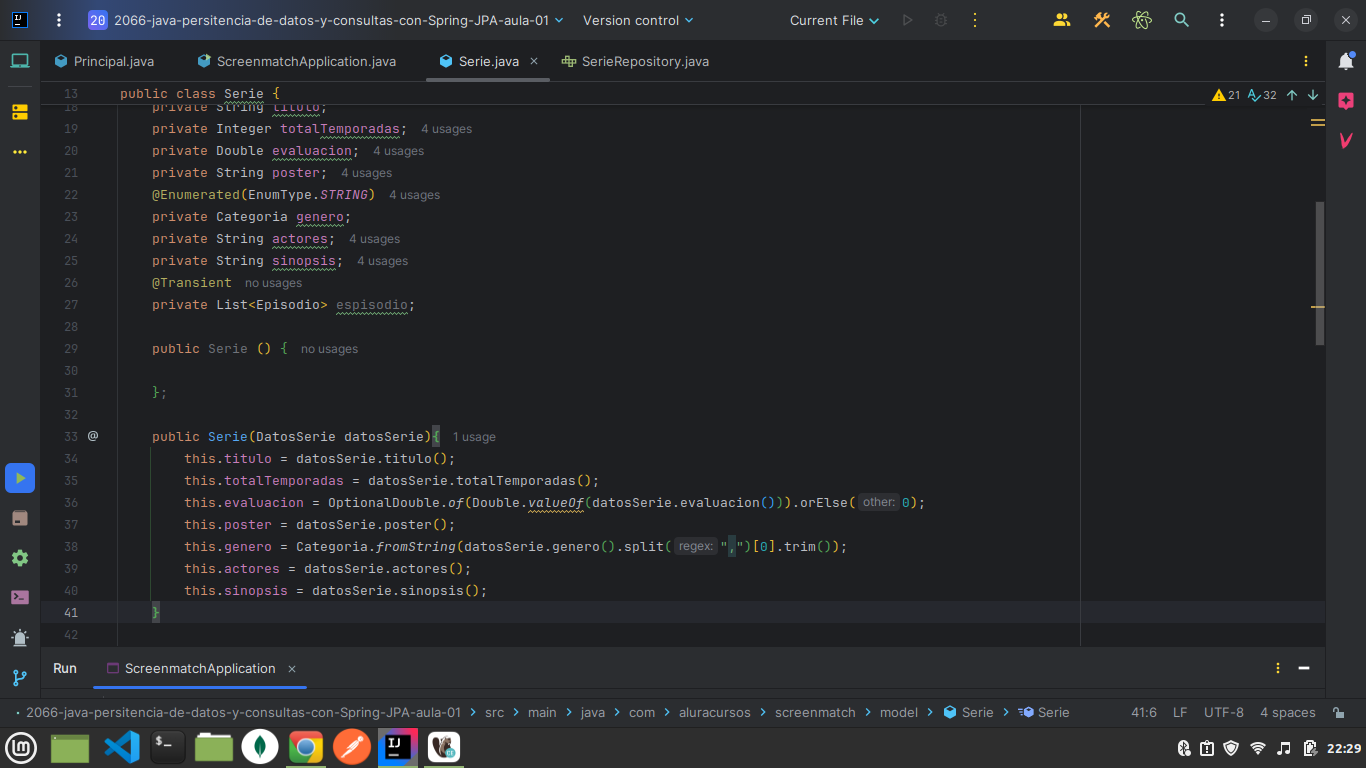Change indent setting 4 spaces

(x=1288, y=713)
